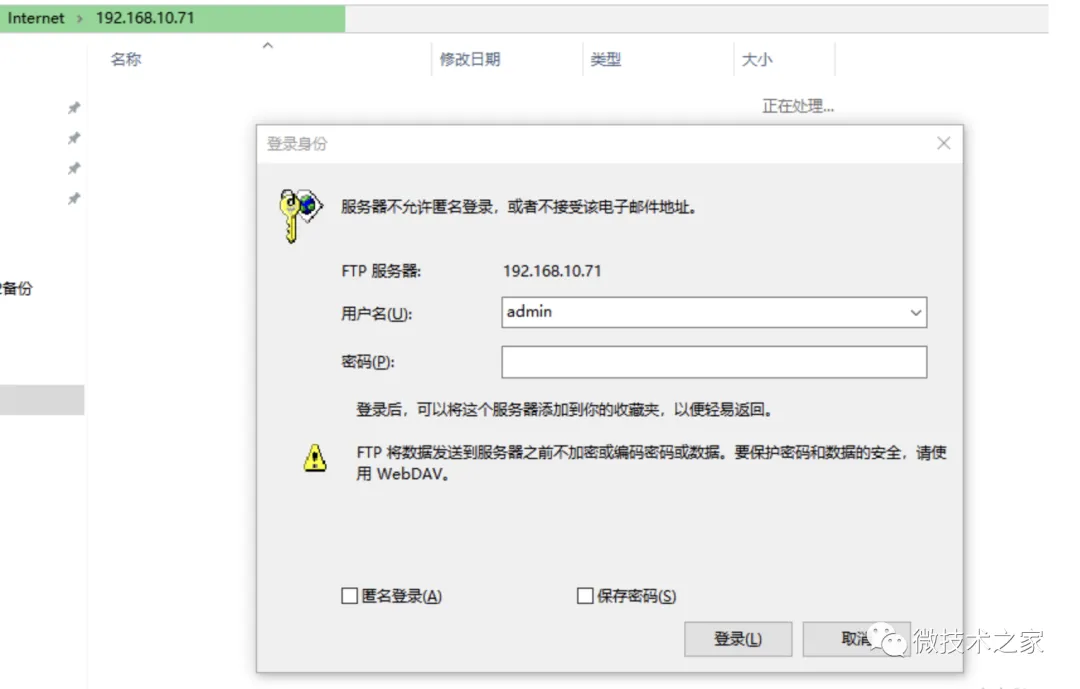Image resolution: width=1080 pixels, height=689 pixels.
Task: Close the 登录身份 dialog with the X
Action: pyautogui.click(x=943, y=143)
